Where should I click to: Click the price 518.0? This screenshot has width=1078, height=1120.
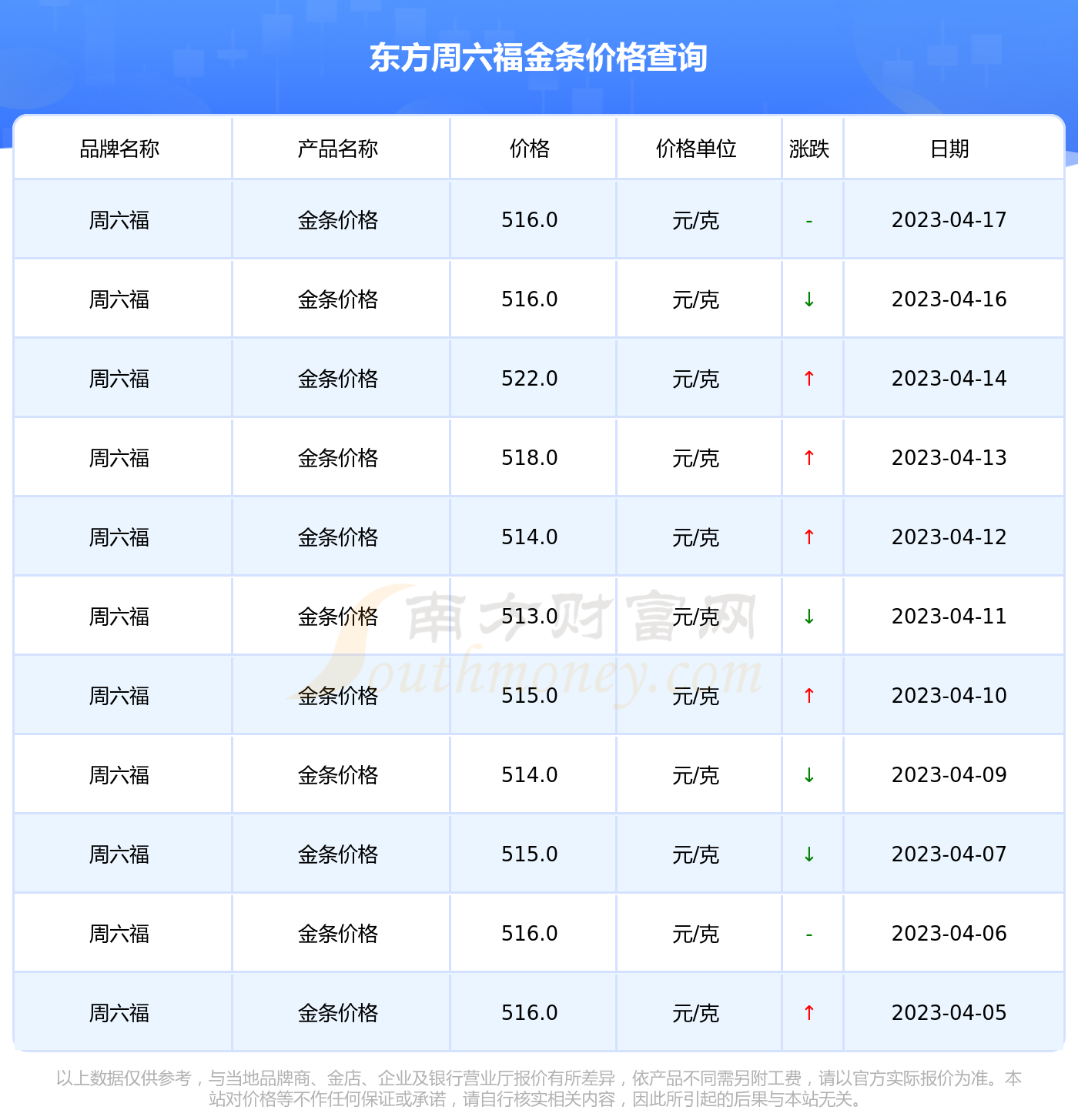(x=530, y=458)
